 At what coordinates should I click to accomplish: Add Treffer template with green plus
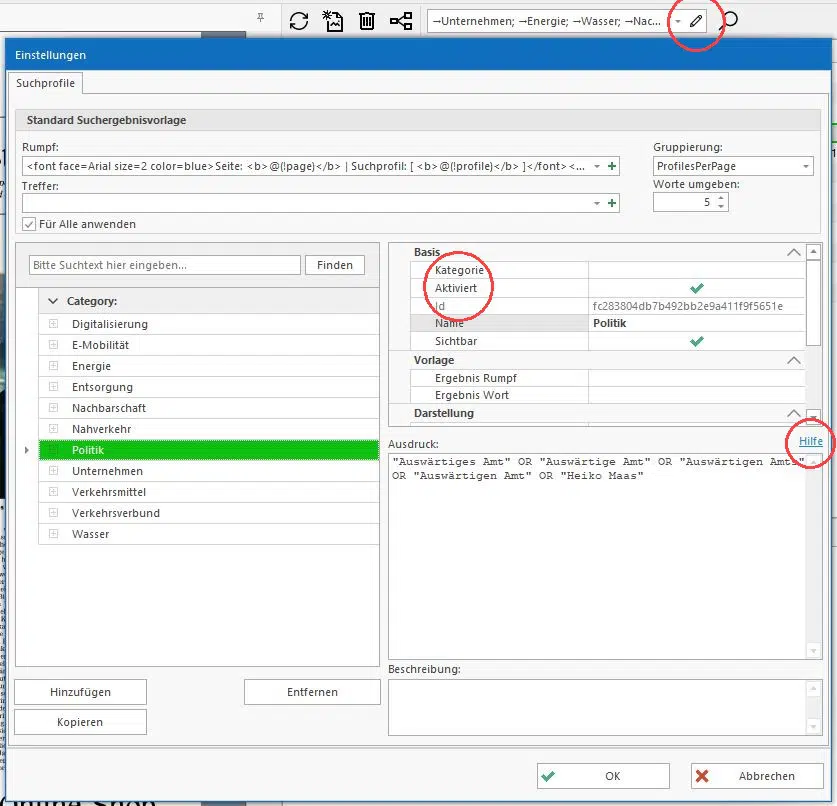pyautogui.click(x=612, y=203)
